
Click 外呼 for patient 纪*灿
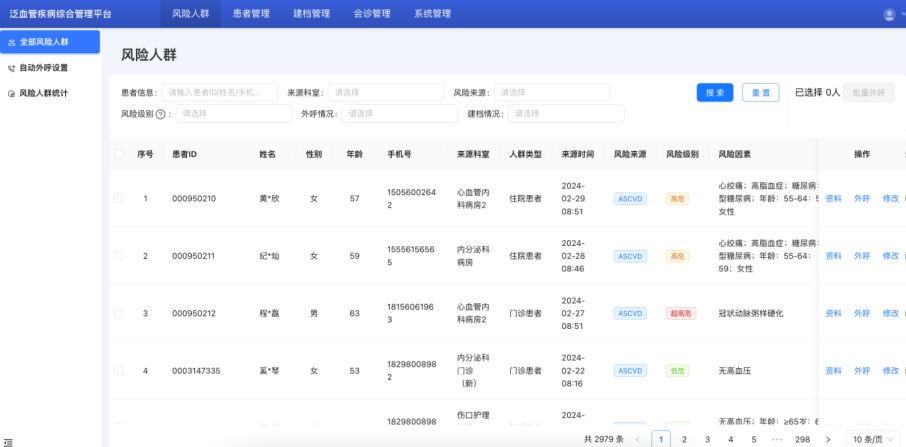pos(862,256)
